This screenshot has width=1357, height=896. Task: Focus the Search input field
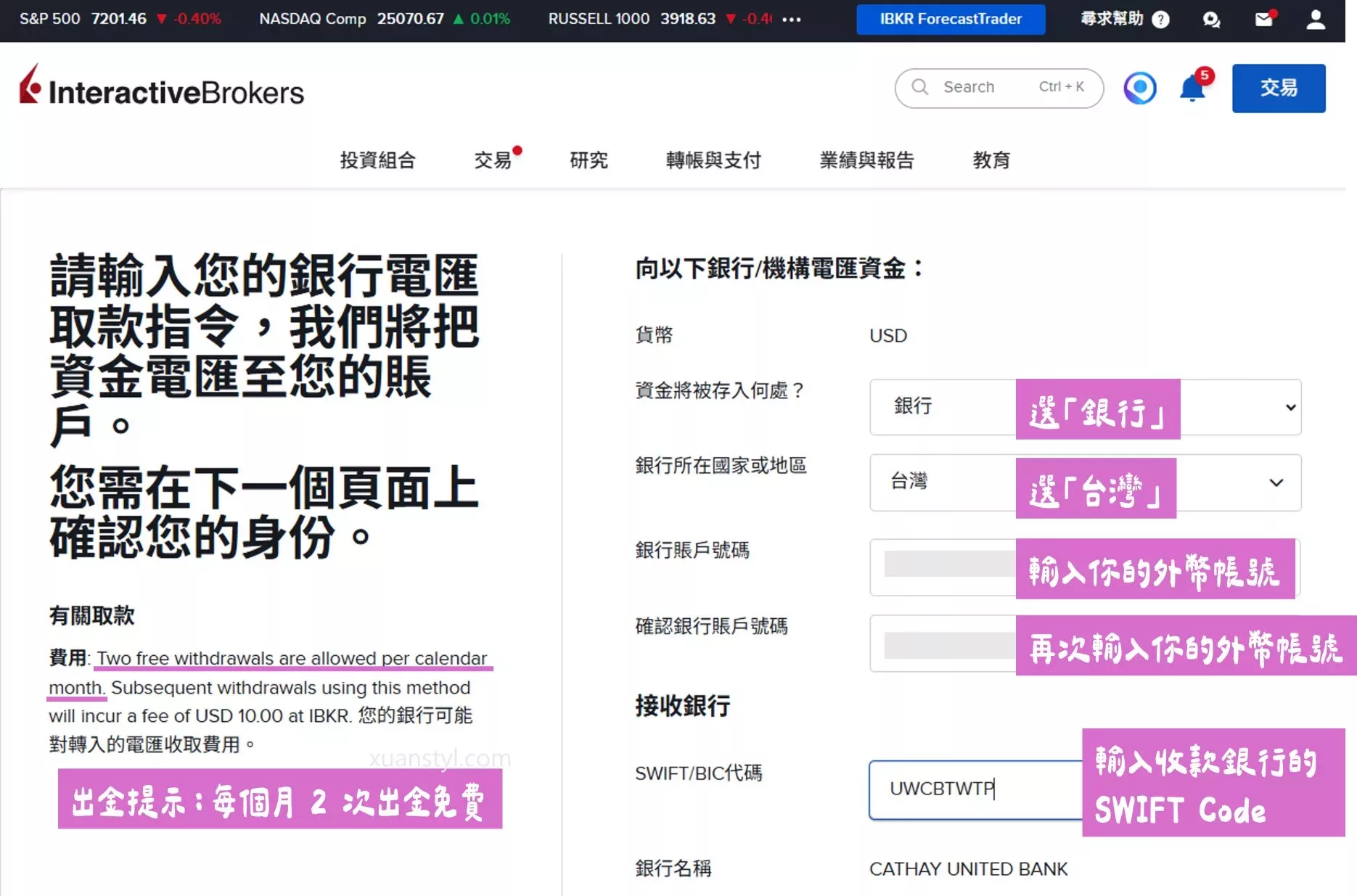click(x=999, y=88)
